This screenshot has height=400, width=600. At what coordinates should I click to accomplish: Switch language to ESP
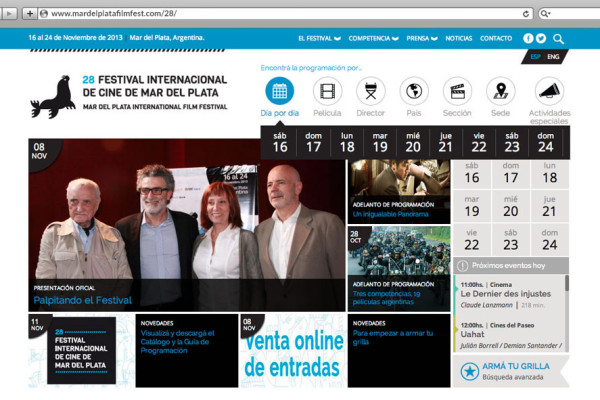pyautogui.click(x=535, y=57)
